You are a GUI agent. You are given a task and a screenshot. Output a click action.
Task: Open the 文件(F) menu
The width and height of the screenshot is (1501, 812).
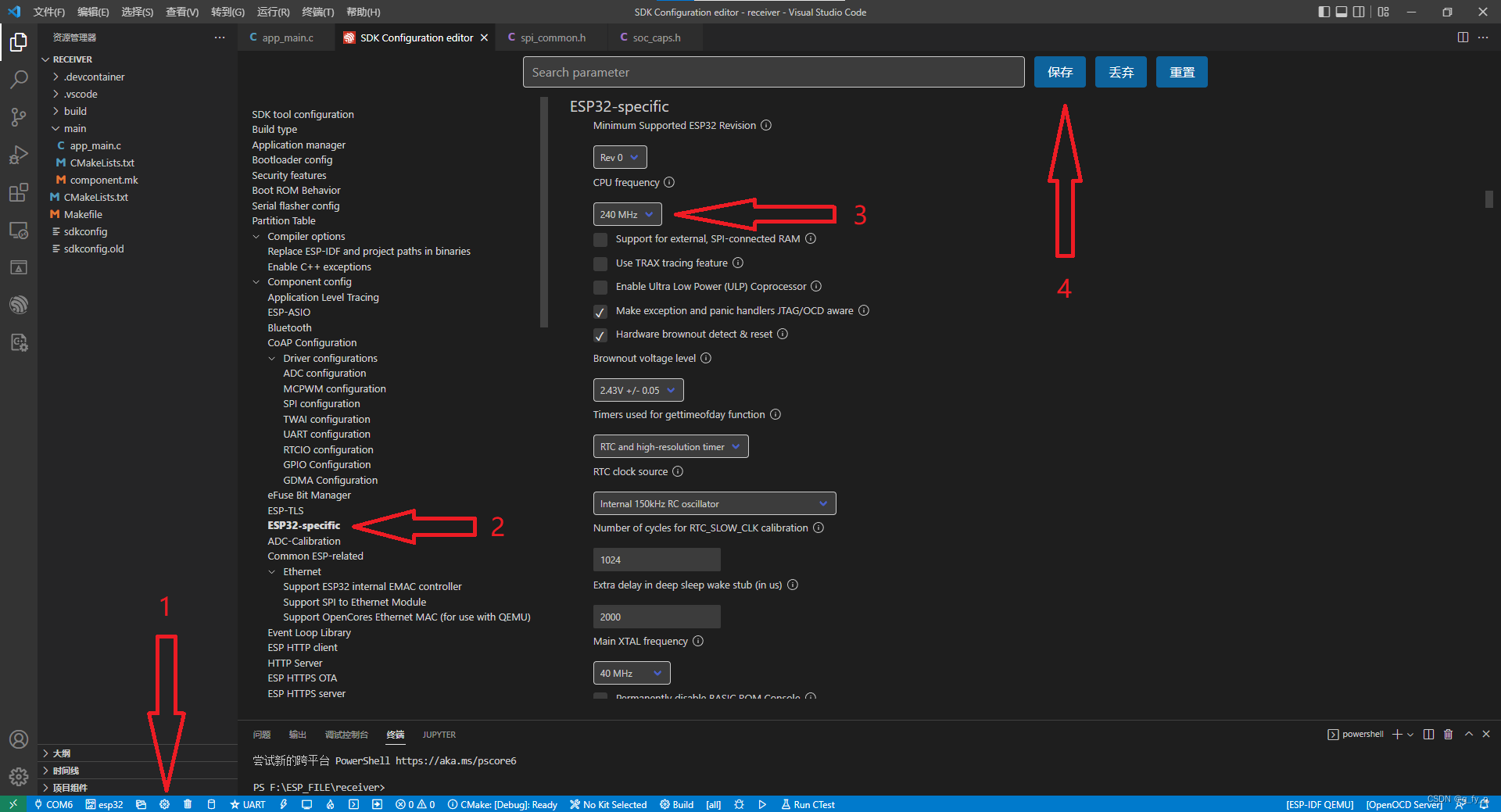point(49,12)
